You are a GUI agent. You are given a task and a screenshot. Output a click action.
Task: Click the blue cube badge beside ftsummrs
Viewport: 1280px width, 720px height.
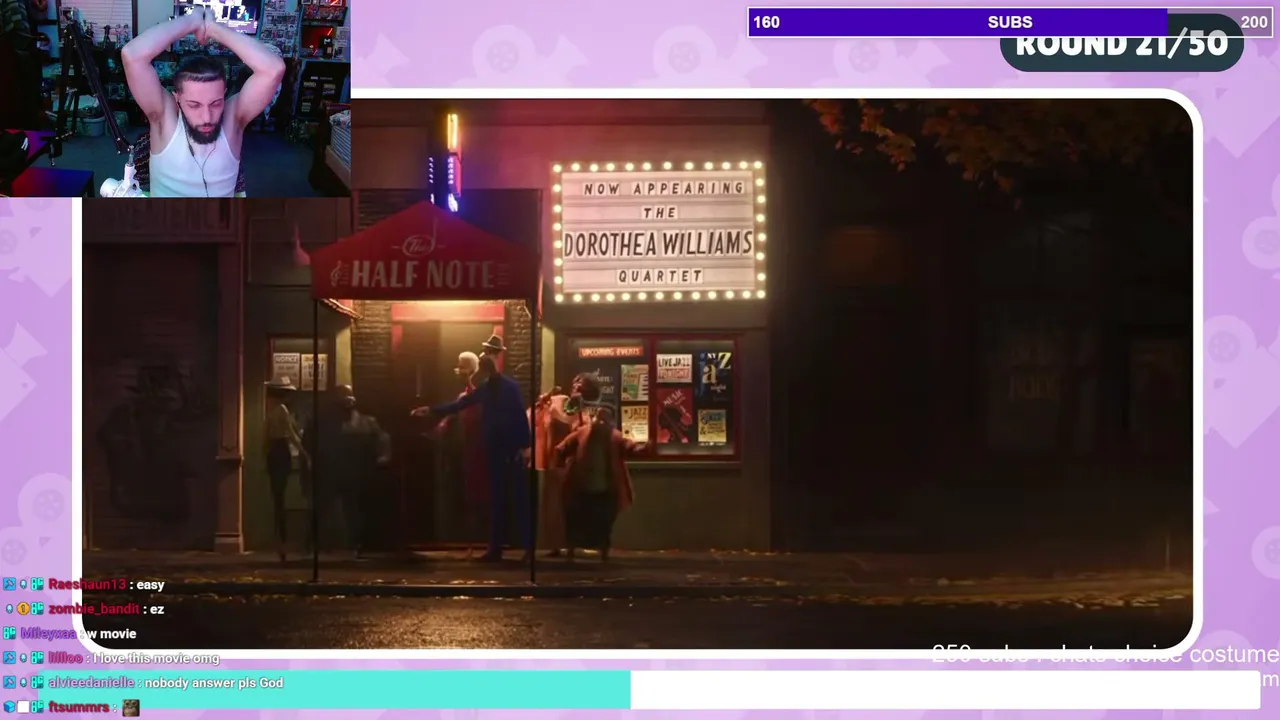pyautogui.click(x=9, y=707)
